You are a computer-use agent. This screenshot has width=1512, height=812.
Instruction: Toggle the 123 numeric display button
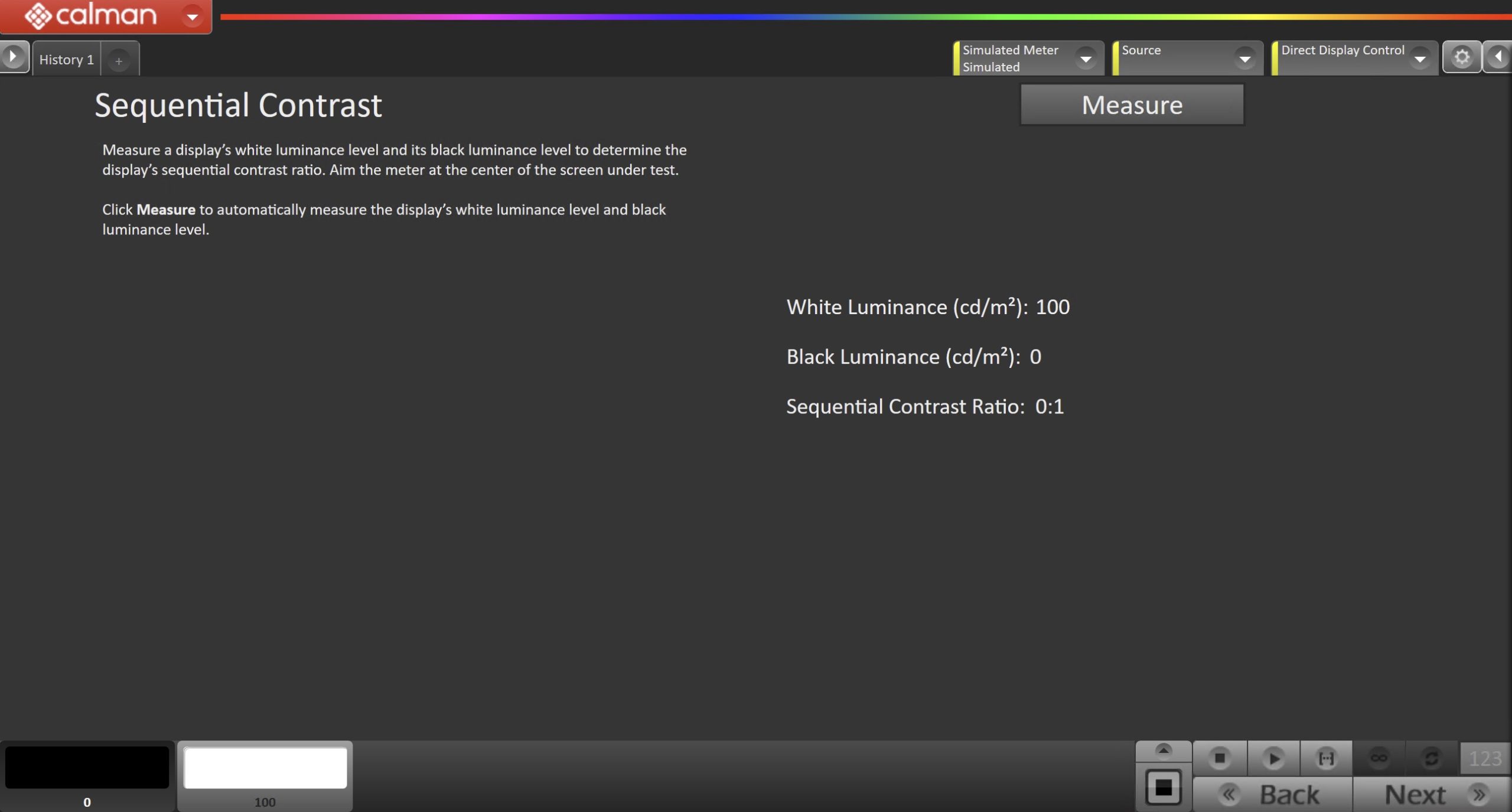click(1484, 758)
